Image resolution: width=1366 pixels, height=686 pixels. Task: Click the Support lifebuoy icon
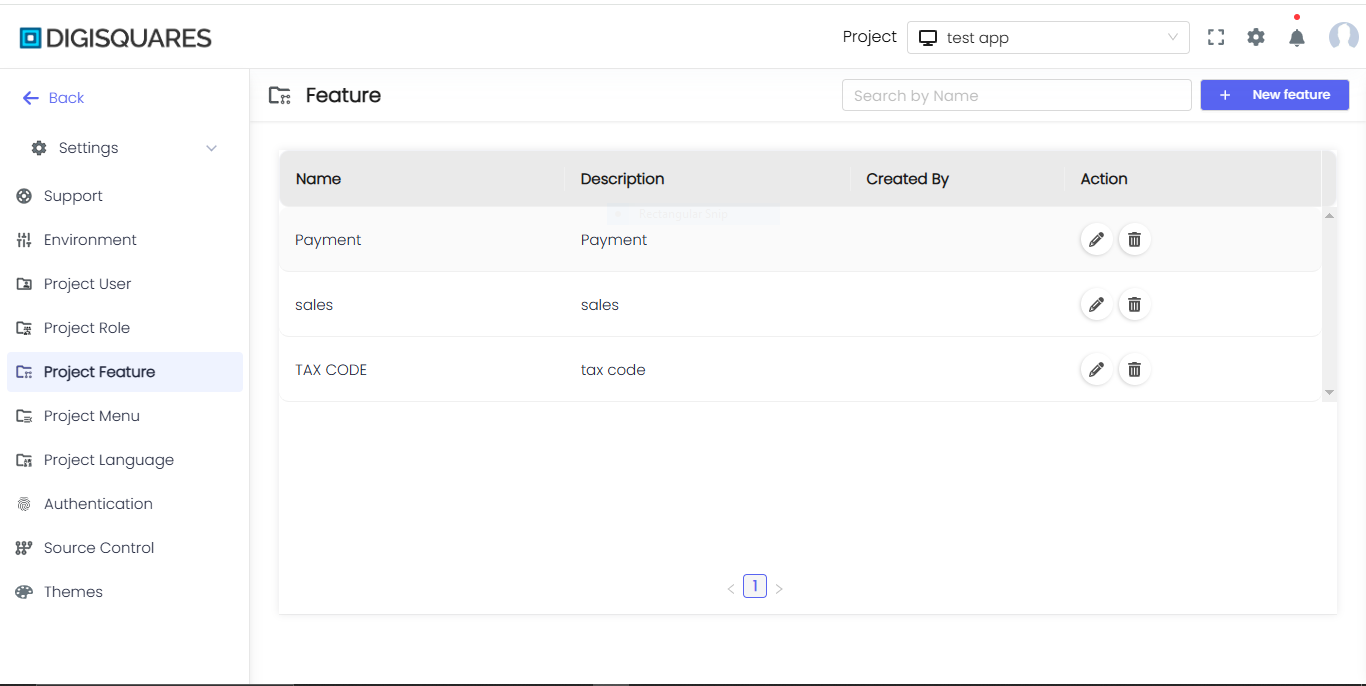click(24, 196)
